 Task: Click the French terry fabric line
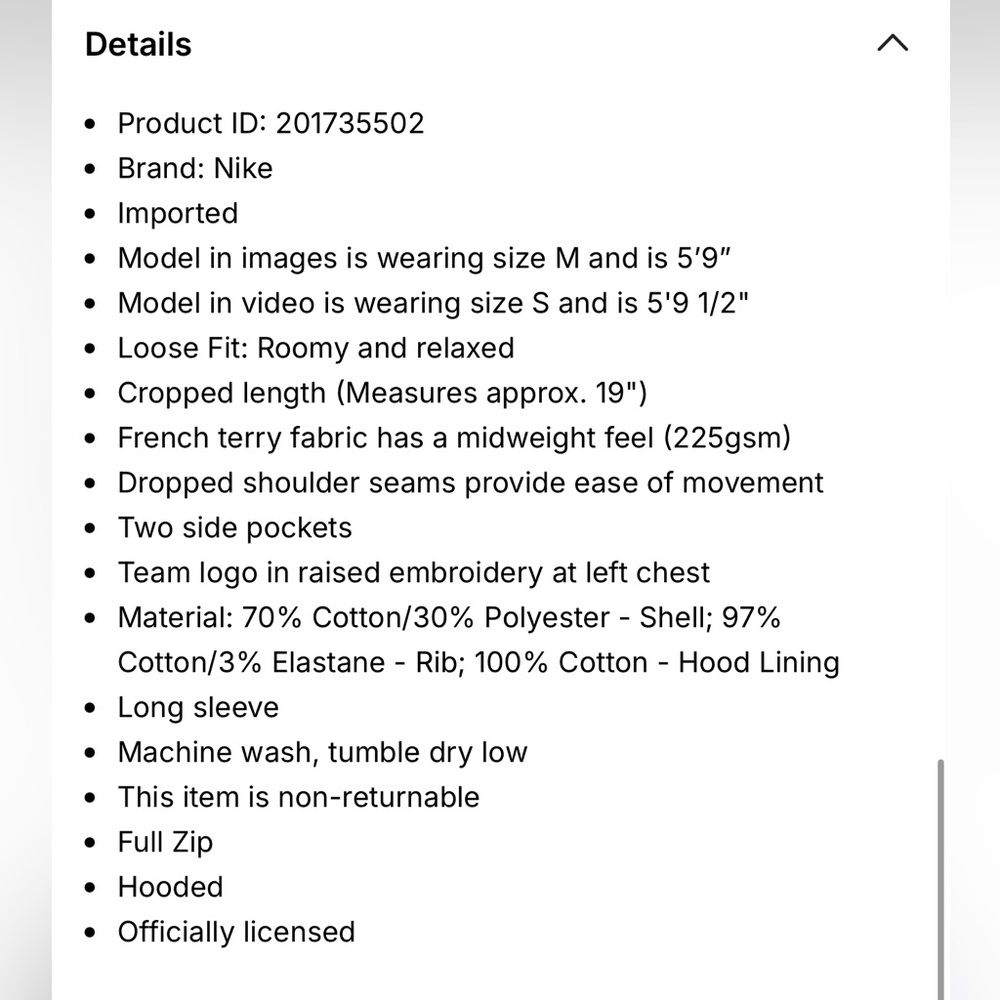pos(455,438)
